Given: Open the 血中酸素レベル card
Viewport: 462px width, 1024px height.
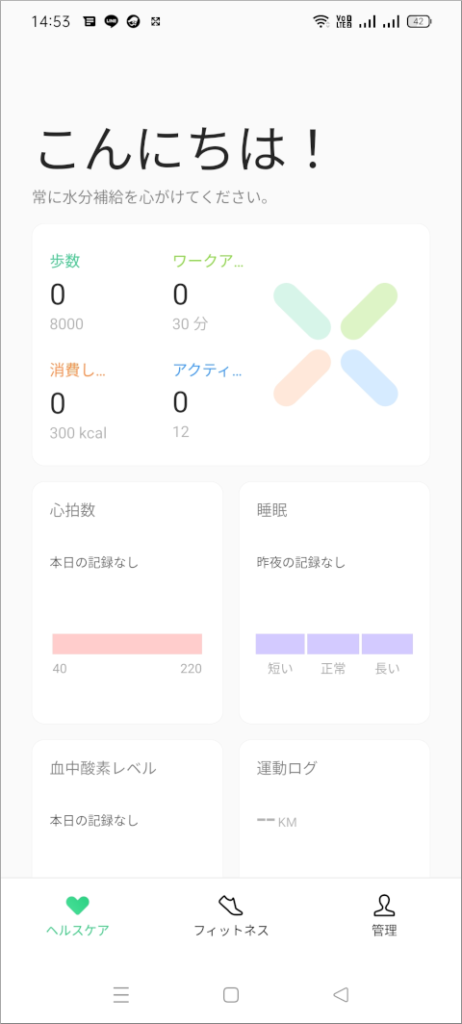Looking at the screenshot, I should tap(127, 808).
